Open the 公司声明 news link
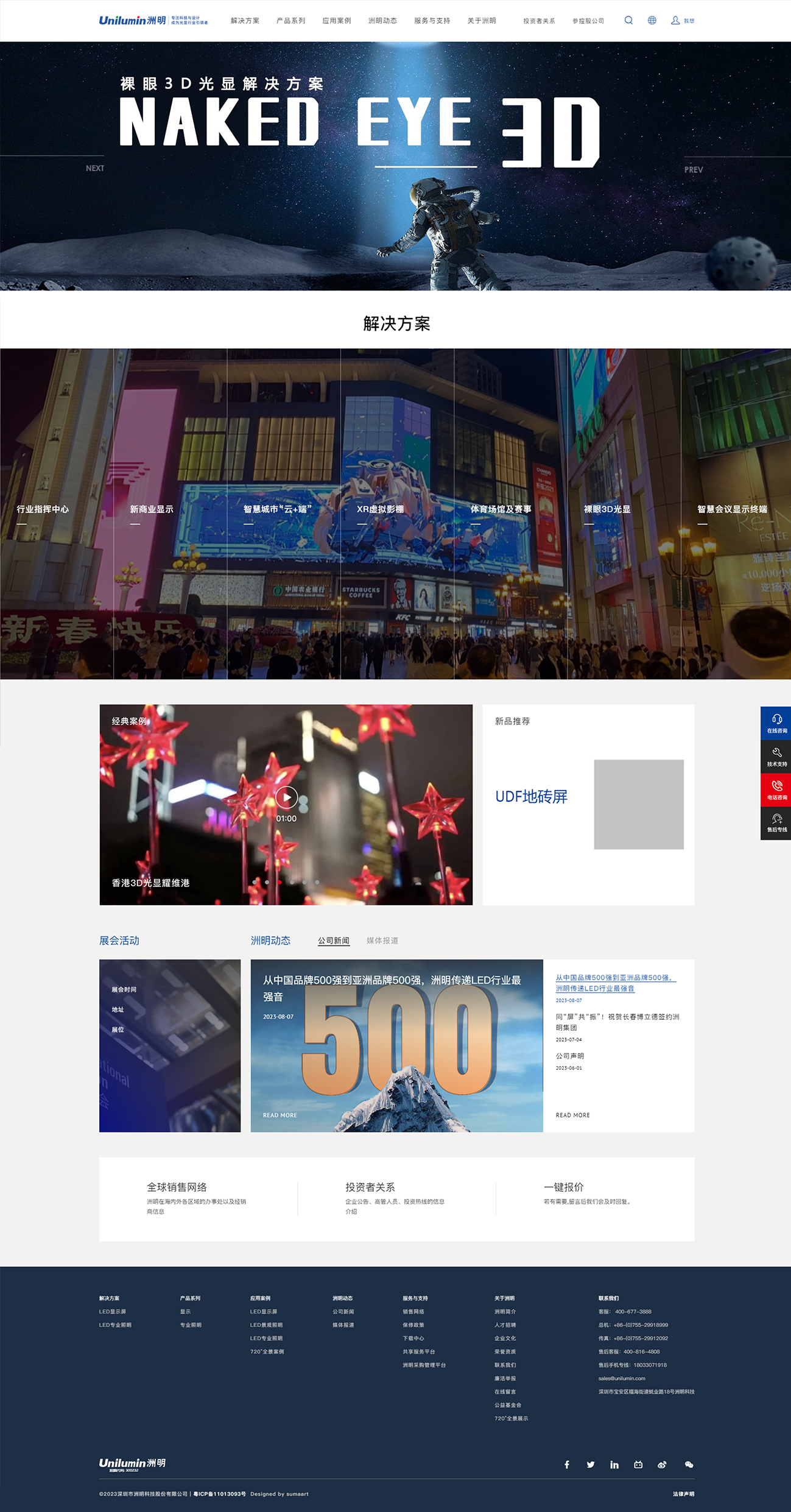791x1512 pixels. click(x=569, y=1056)
